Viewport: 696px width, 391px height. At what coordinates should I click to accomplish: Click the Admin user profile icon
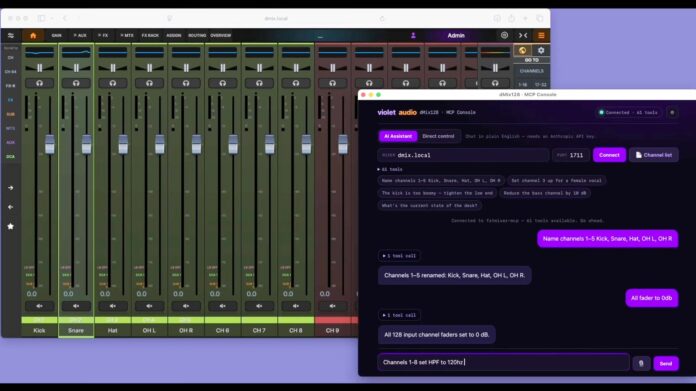point(413,36)
